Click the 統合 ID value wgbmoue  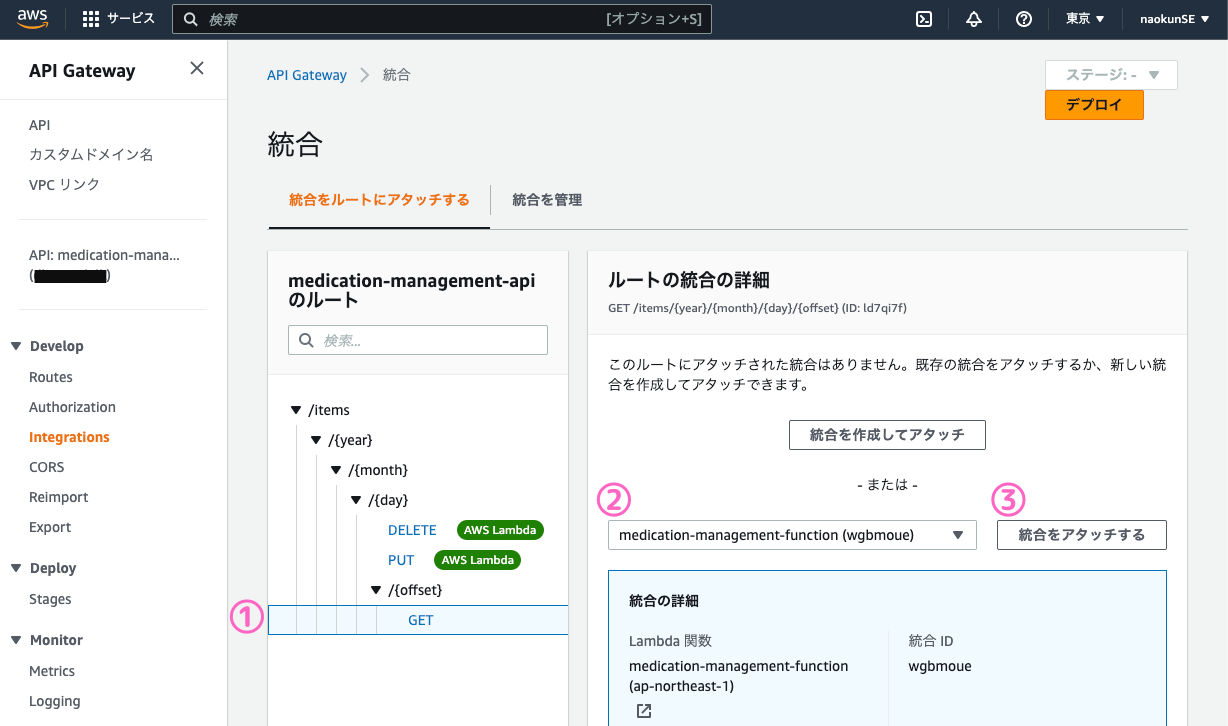coord(940,666)
